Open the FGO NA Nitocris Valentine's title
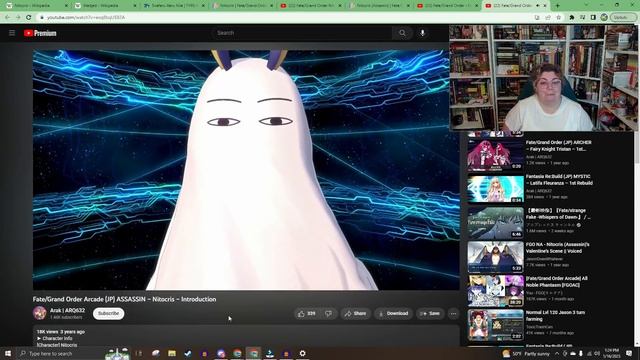The width and height of the screenshot is (640, 360). (x=558, y=248)
